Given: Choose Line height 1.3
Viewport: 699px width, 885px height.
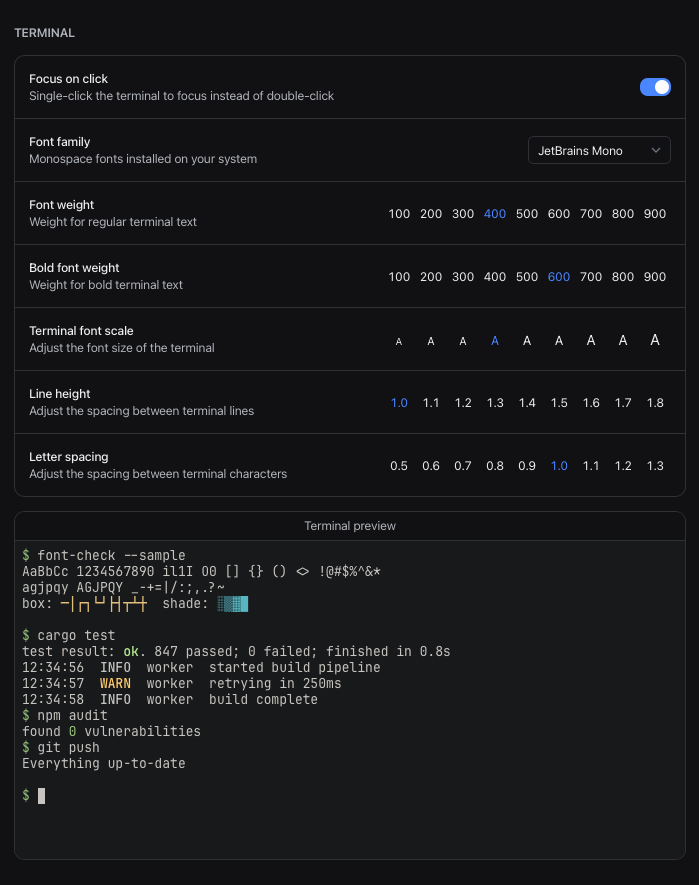Looking at the screenshot, I should click(x=495, y=403).
